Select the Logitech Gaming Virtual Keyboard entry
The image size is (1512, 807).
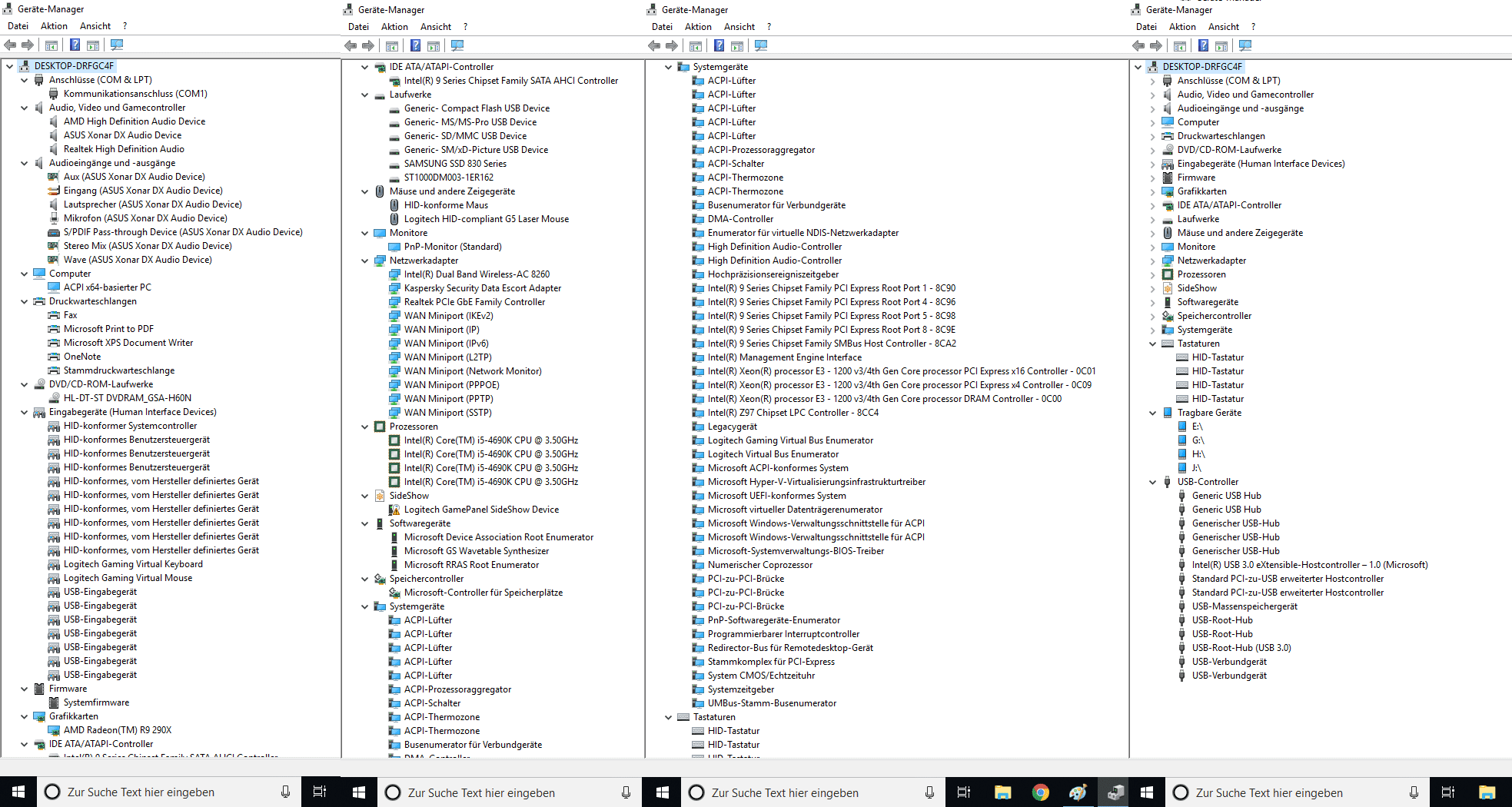(133, 564)
